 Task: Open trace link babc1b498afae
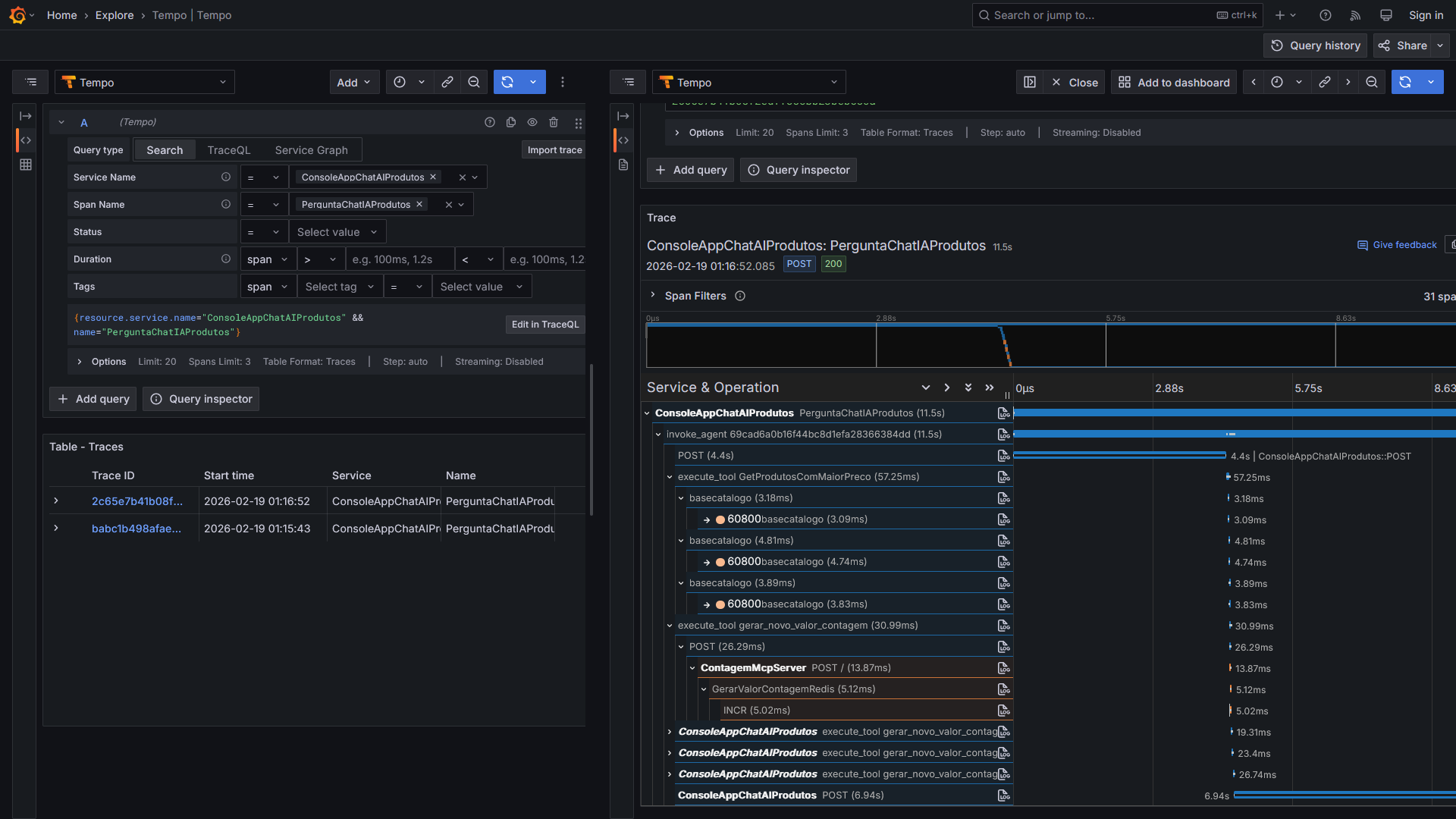coord(136,529)
